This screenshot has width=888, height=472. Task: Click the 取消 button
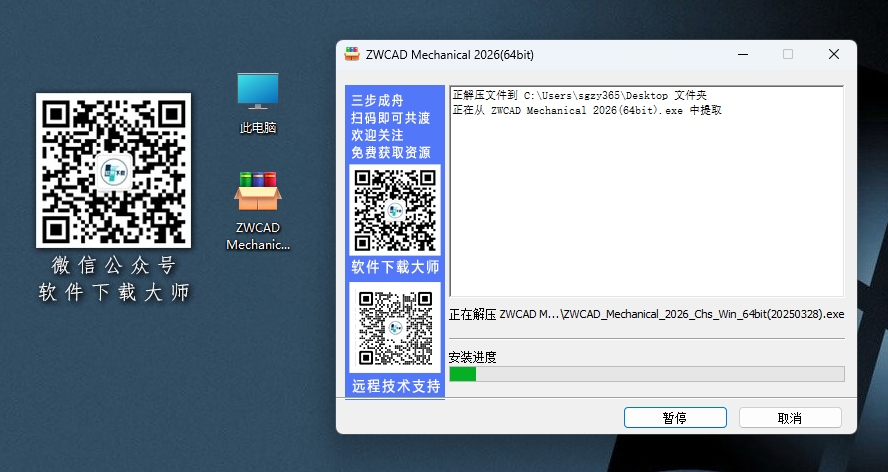coord(790,418)
